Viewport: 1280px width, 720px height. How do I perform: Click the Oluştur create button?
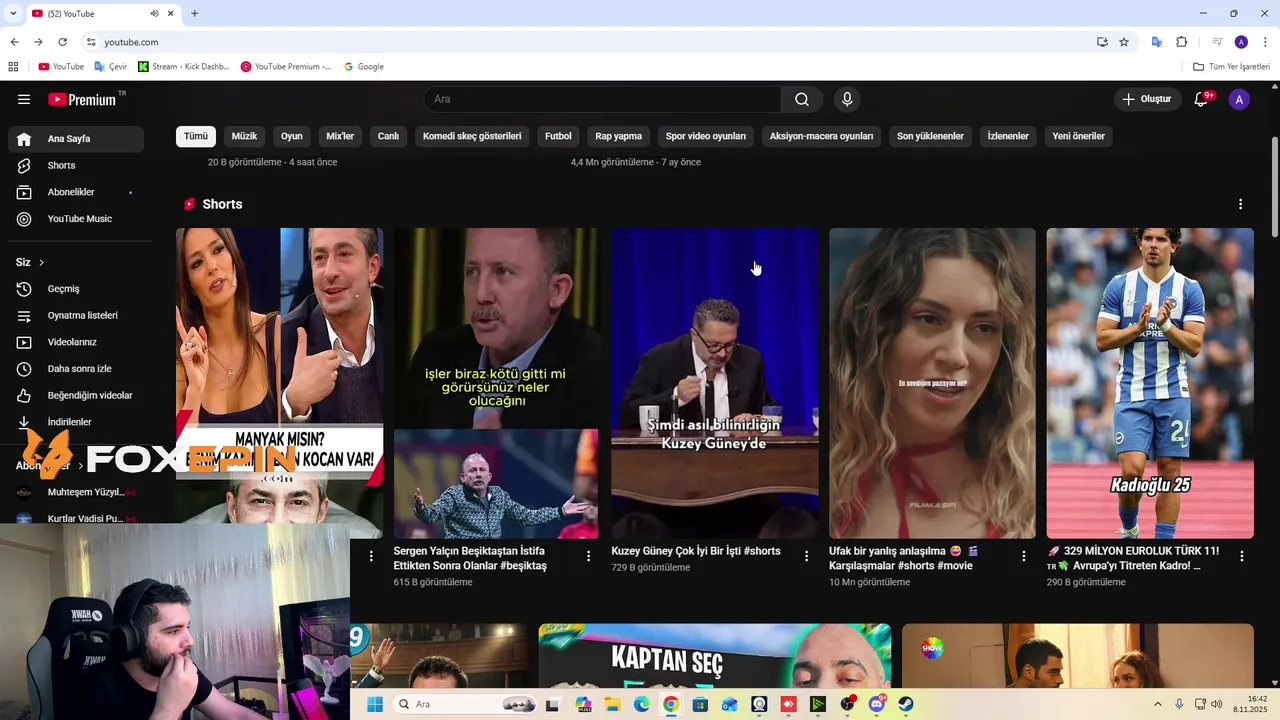(1146, 99)
